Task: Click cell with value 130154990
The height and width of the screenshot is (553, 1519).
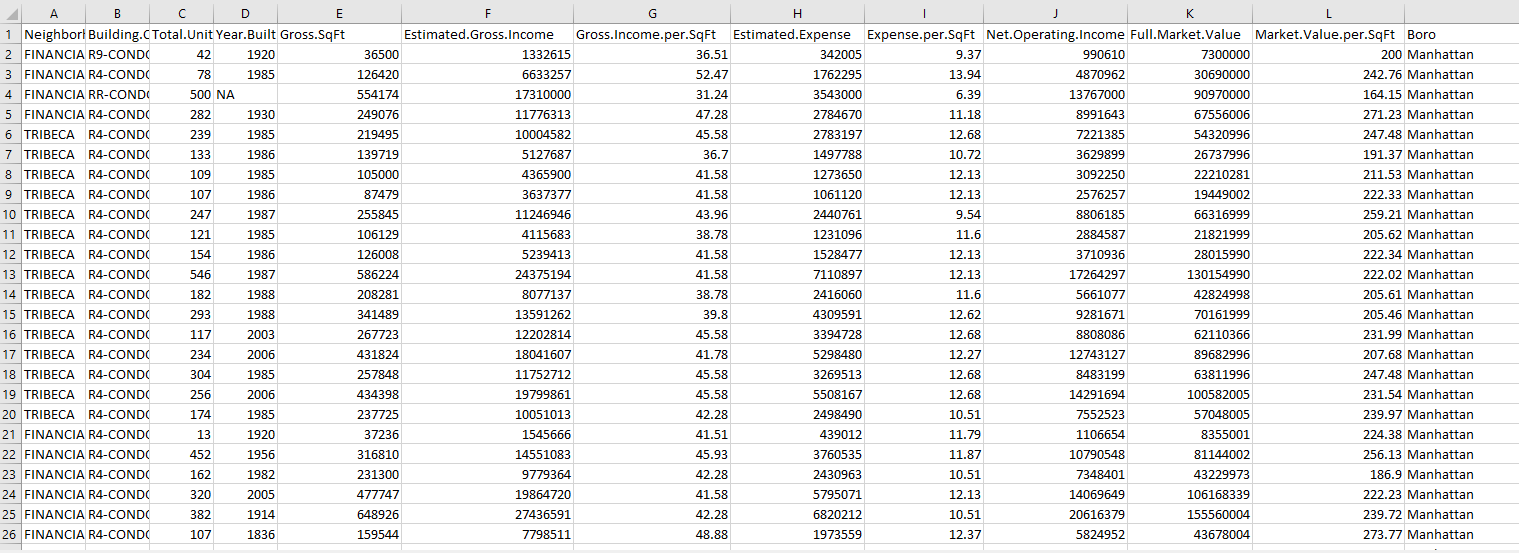Action: (x=1189, y=274)
